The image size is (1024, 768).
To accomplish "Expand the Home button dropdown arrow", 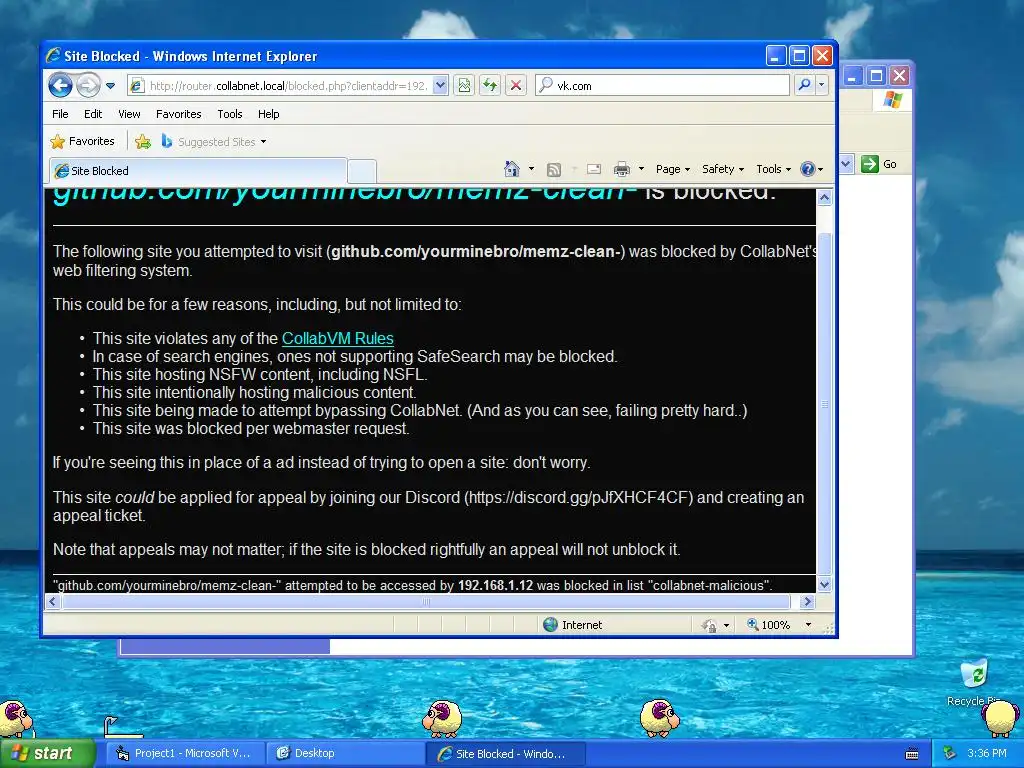I will click(x=531, y=169).
